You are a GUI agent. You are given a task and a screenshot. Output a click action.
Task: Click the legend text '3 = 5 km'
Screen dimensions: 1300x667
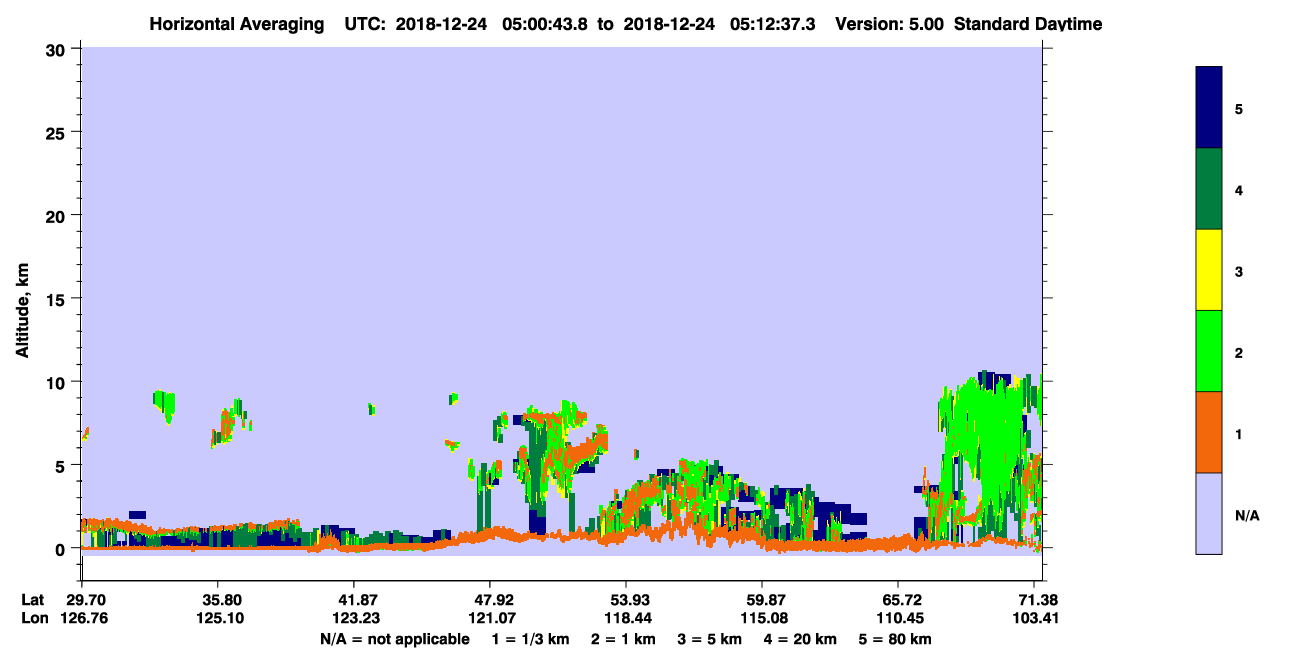pos(711,639)
